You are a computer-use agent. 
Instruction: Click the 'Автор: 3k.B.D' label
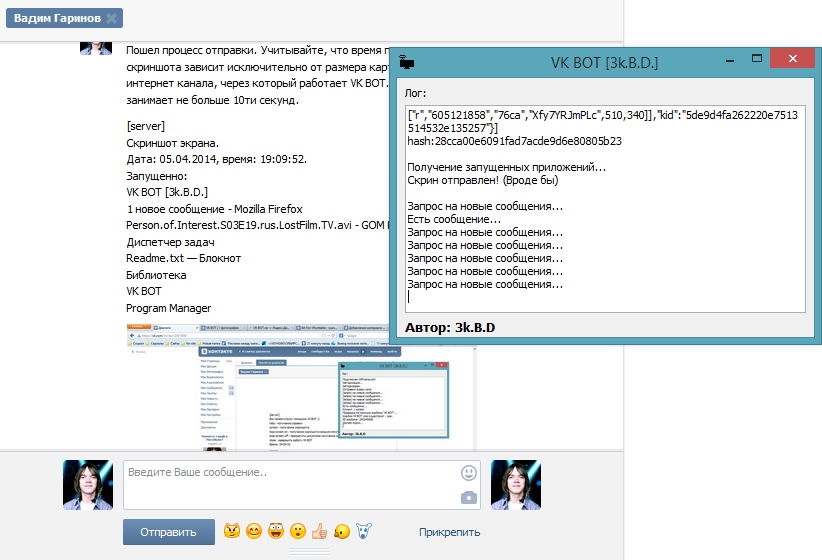[x=450, y=328]
